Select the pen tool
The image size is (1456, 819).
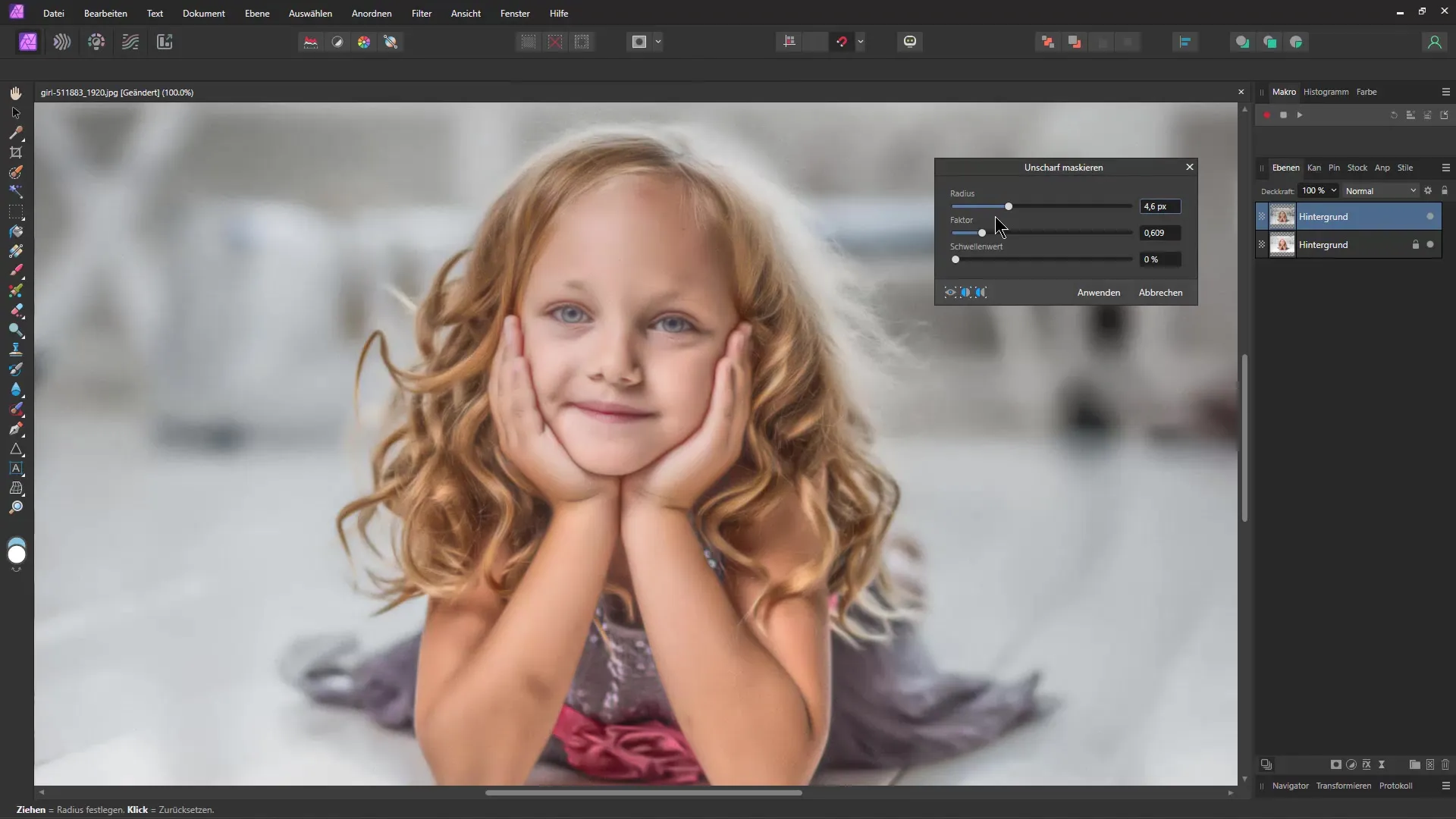(16, 428)
